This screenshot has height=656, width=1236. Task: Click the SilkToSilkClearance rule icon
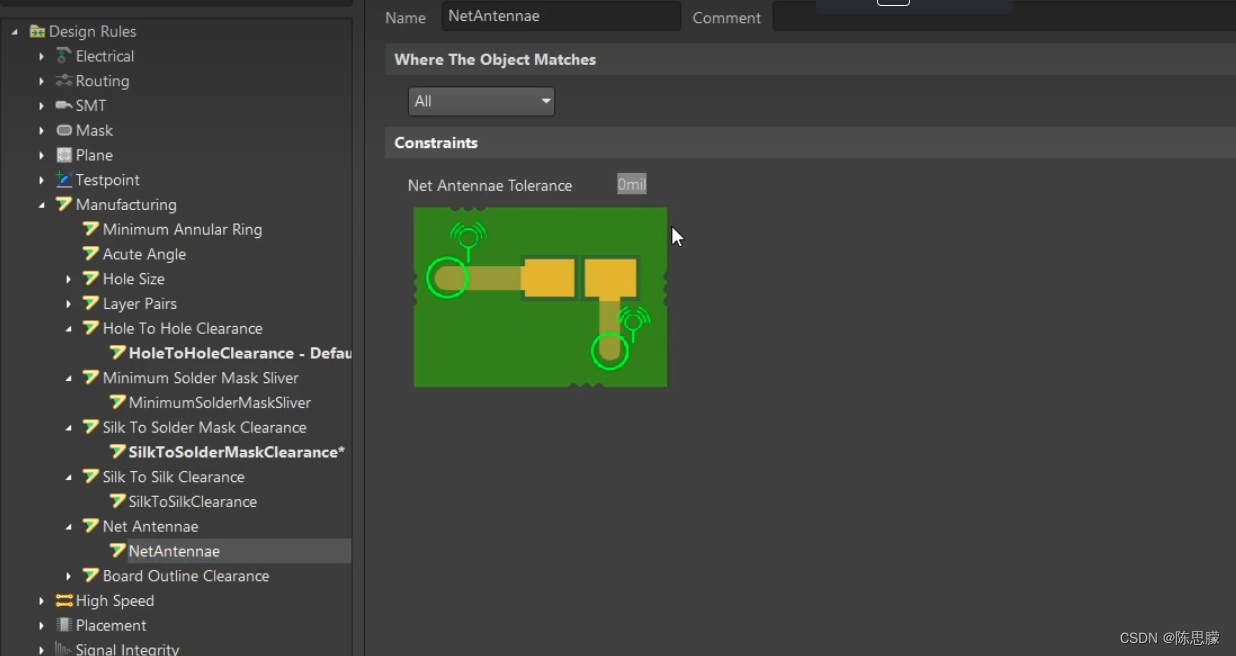click(118, 501)
